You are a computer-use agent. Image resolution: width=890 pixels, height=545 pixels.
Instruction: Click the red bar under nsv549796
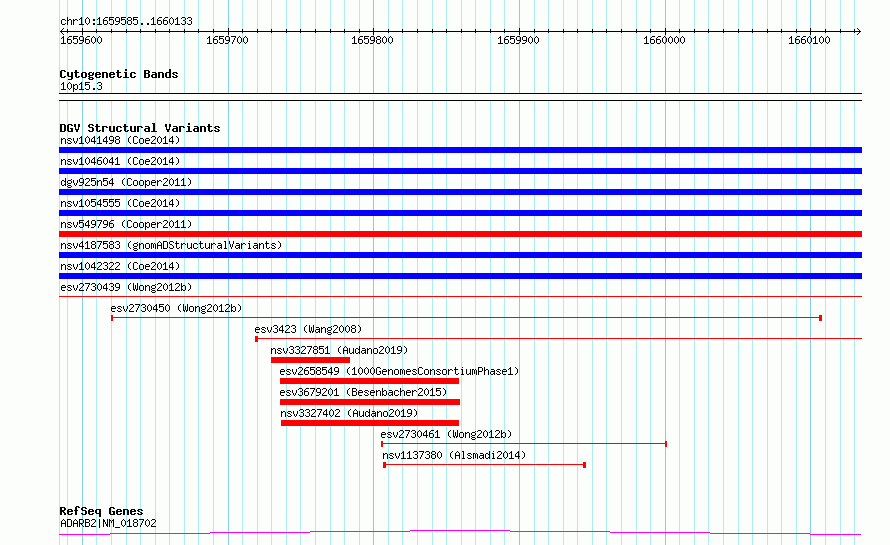point(460,234)
